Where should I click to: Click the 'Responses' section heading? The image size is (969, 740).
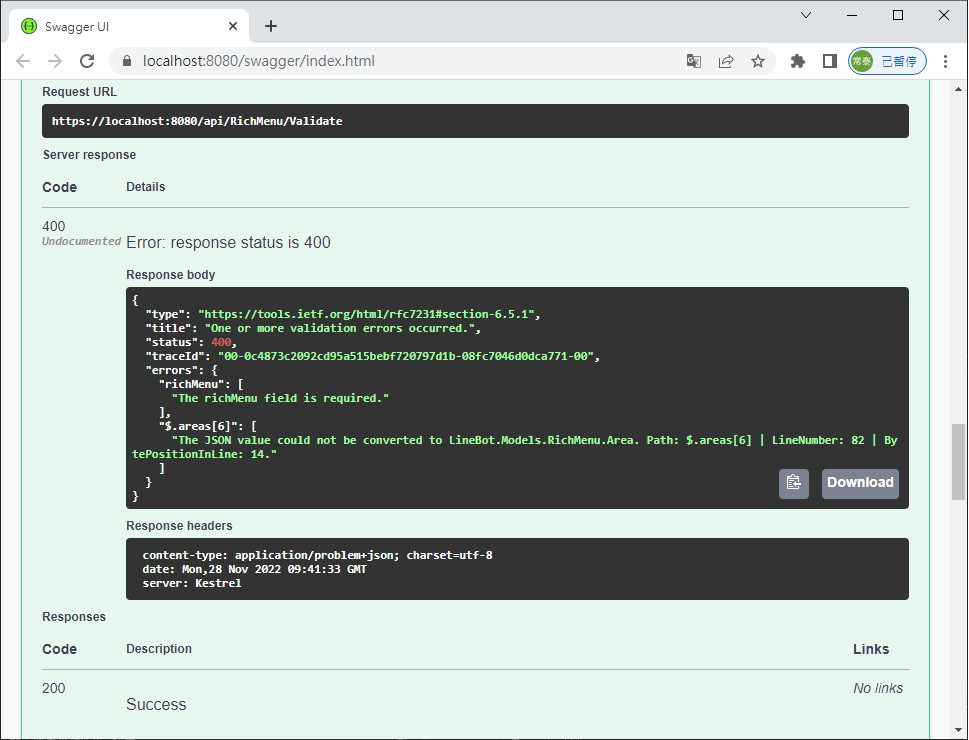point(74,616)
